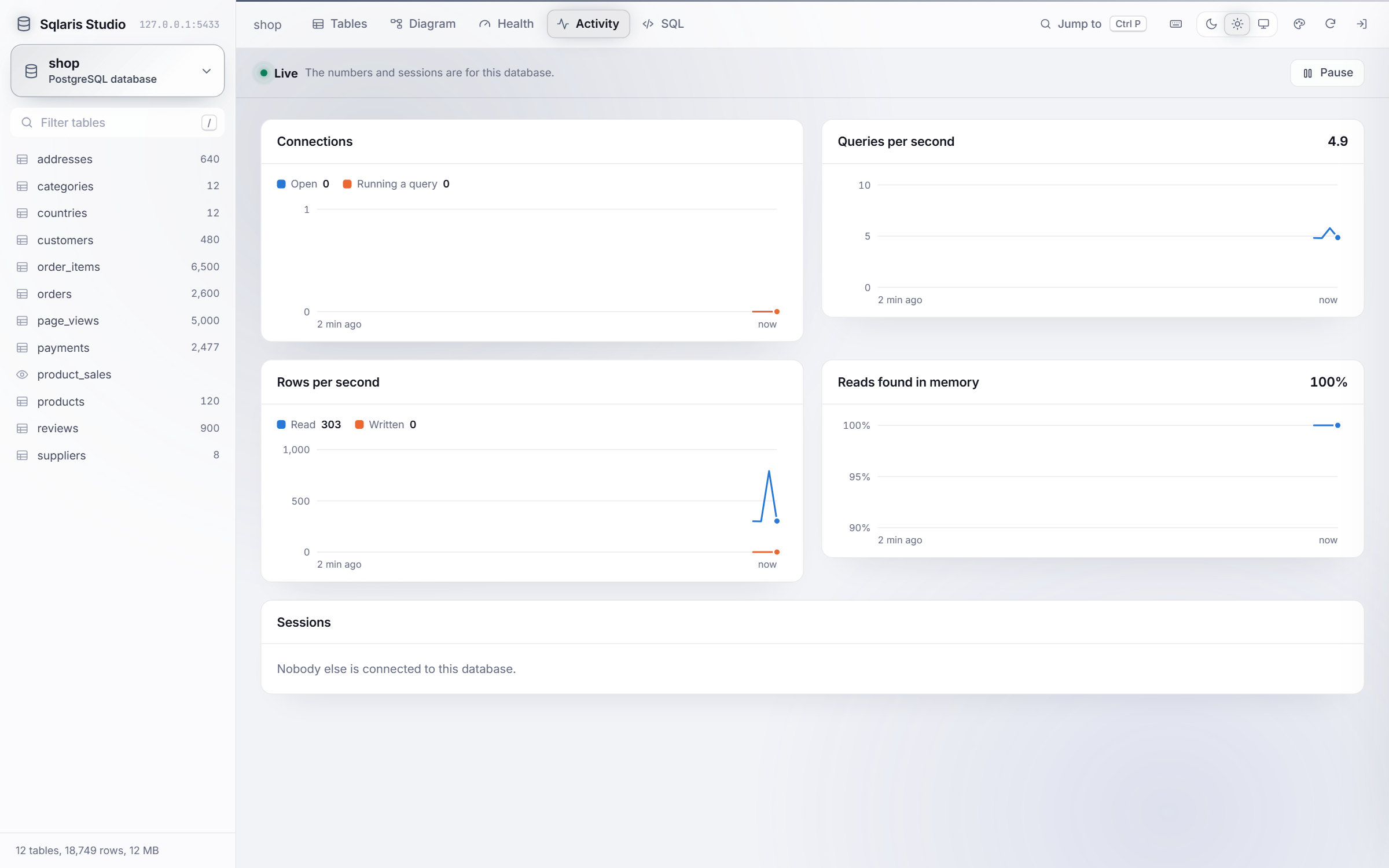This screenshot has width=1389, height=868.
Task: Pause live activity updates
Action: coord(1327,73)
